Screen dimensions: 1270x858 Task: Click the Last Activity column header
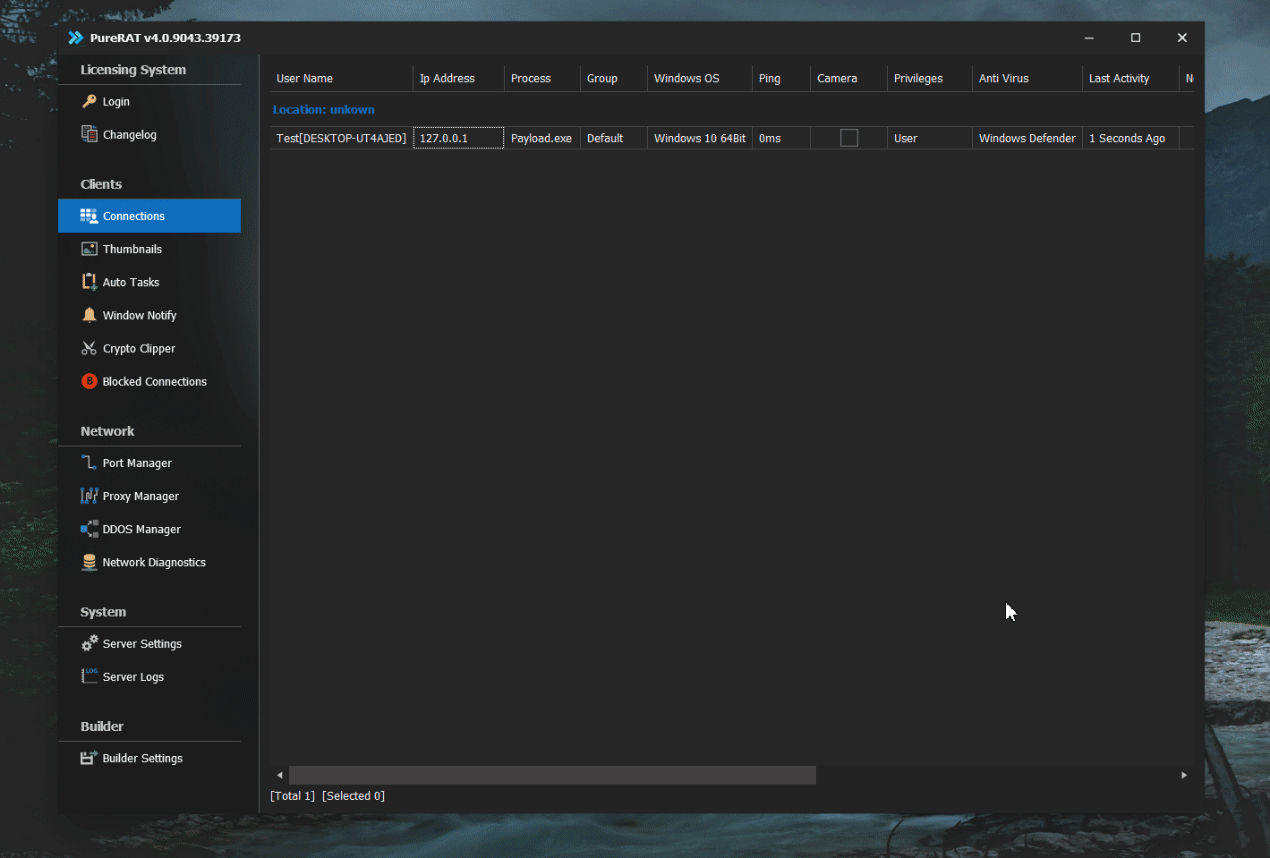click(x=1130, y=78)
